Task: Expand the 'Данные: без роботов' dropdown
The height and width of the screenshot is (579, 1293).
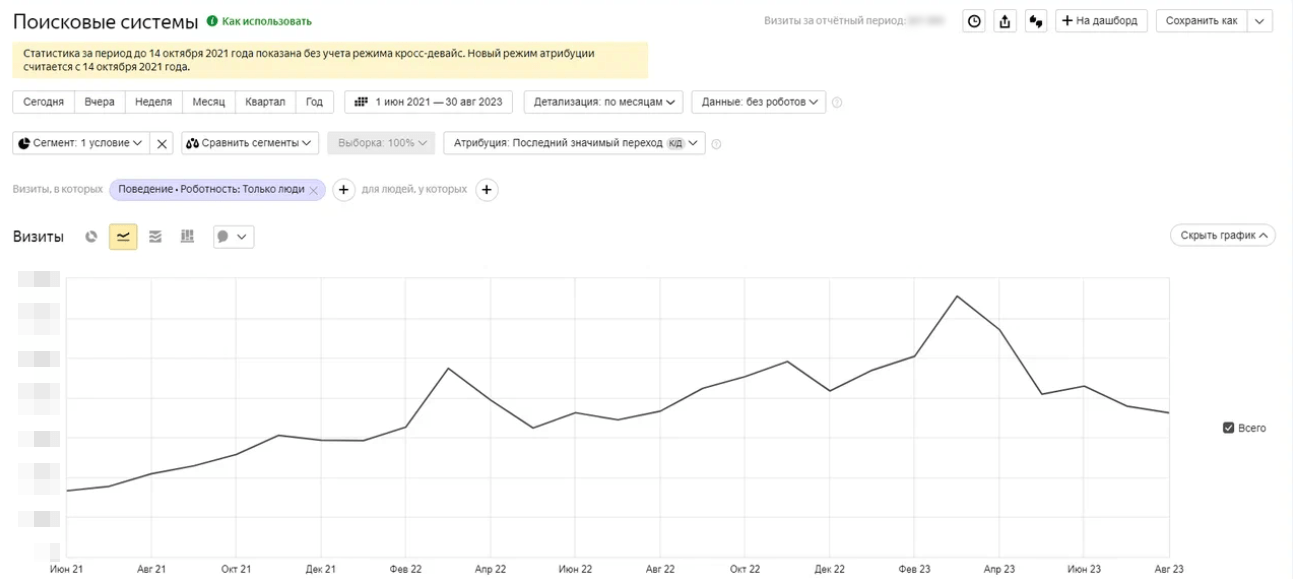Action: [x=758, y=102]
